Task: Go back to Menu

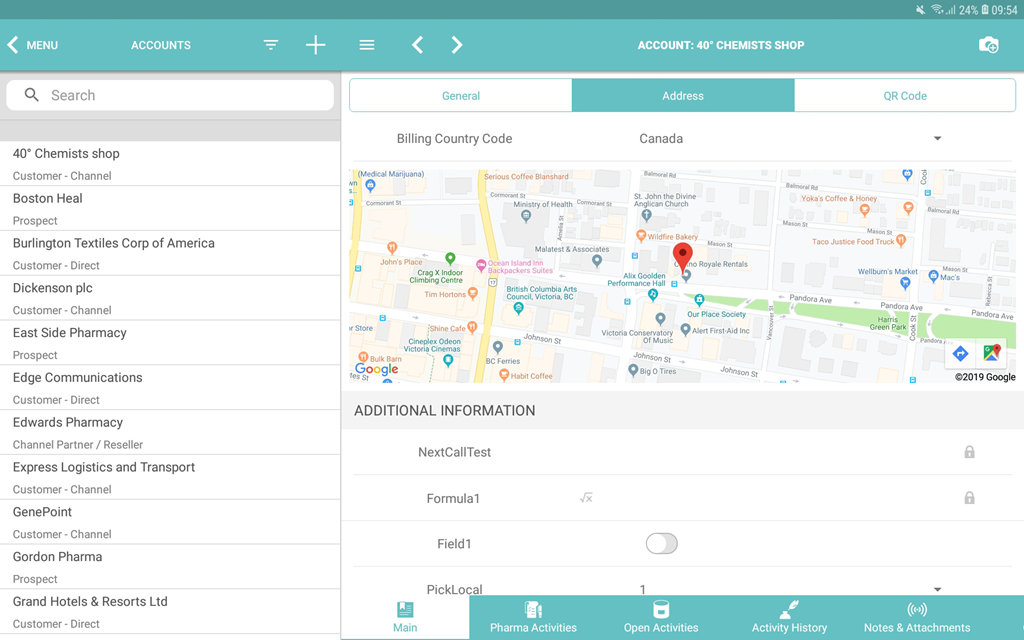Action: pos(33,45)
